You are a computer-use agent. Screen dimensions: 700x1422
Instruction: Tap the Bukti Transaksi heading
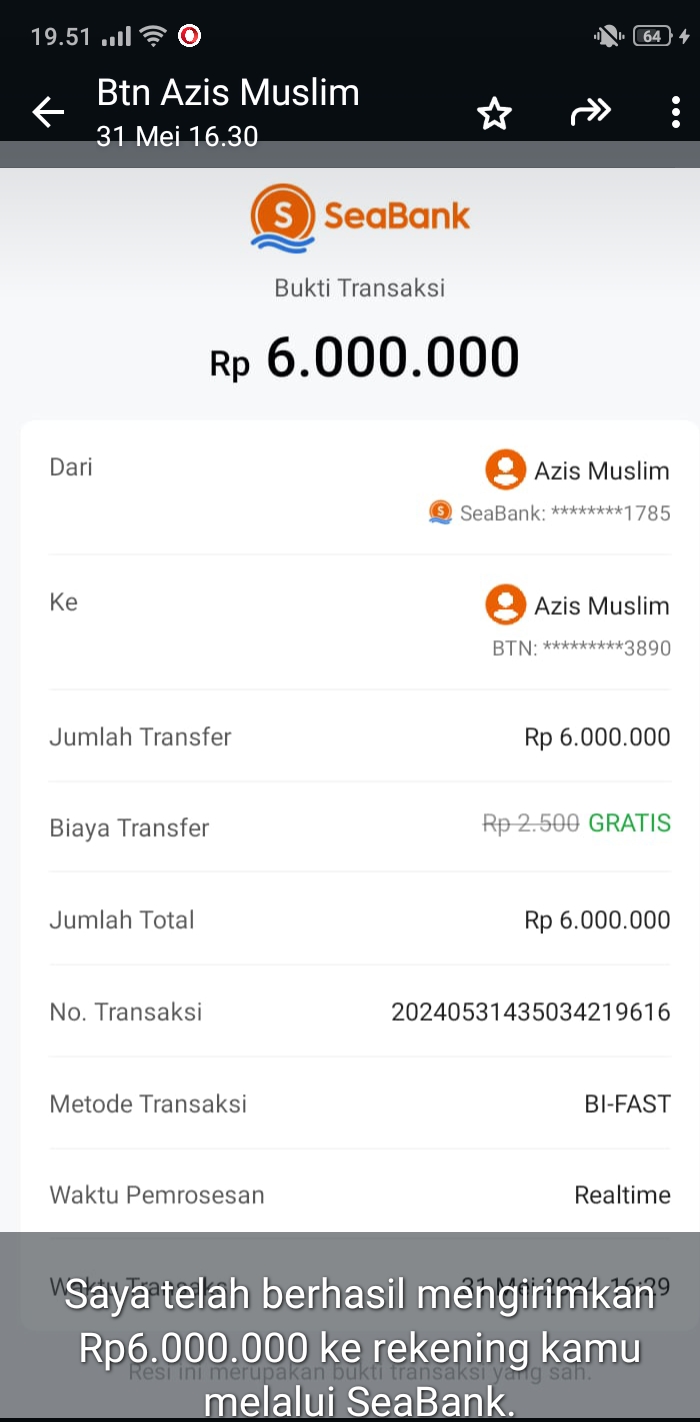[x=360, y=288]
